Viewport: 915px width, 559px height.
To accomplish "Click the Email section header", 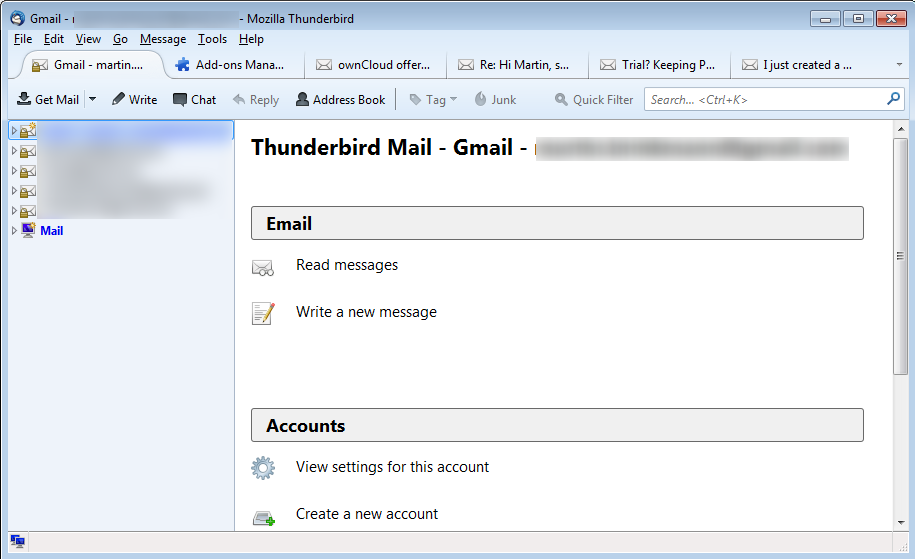I will point(557,223).
